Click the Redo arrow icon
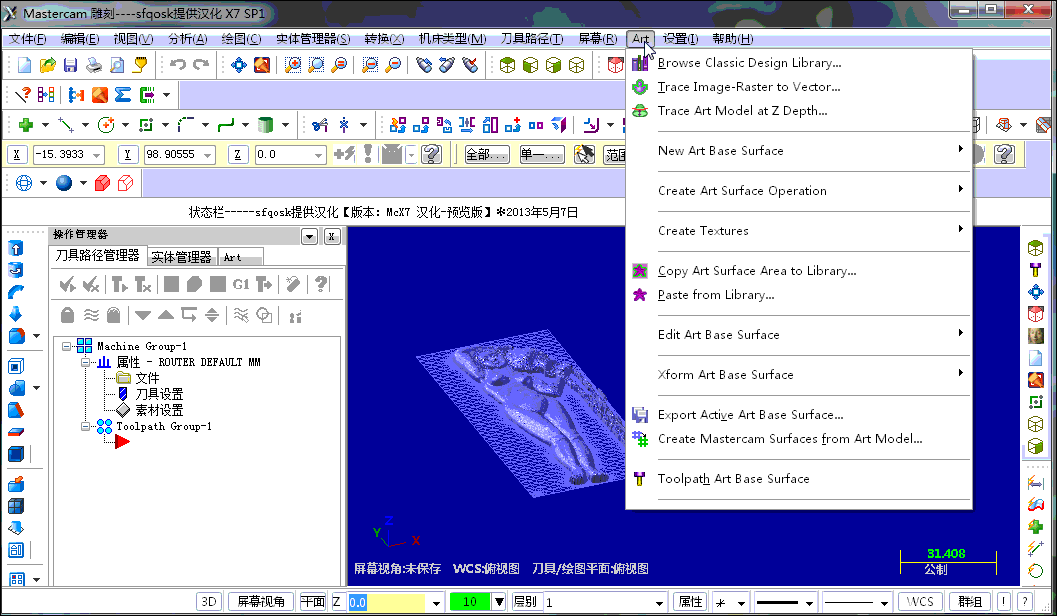1057x616 pixels. pos(201,65)
